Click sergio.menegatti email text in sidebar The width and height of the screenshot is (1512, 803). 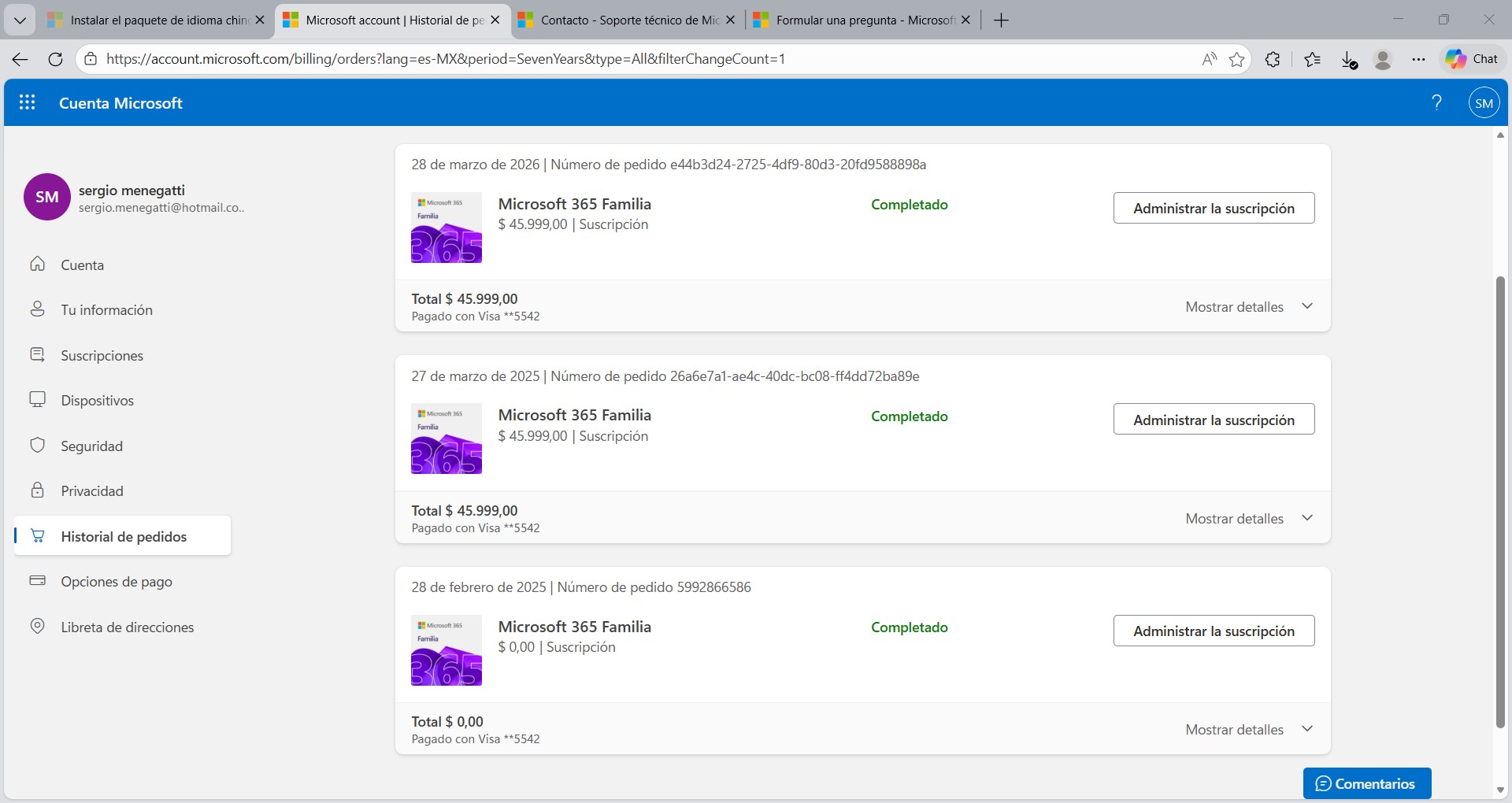pyautogui.click(x=161, y=208)
